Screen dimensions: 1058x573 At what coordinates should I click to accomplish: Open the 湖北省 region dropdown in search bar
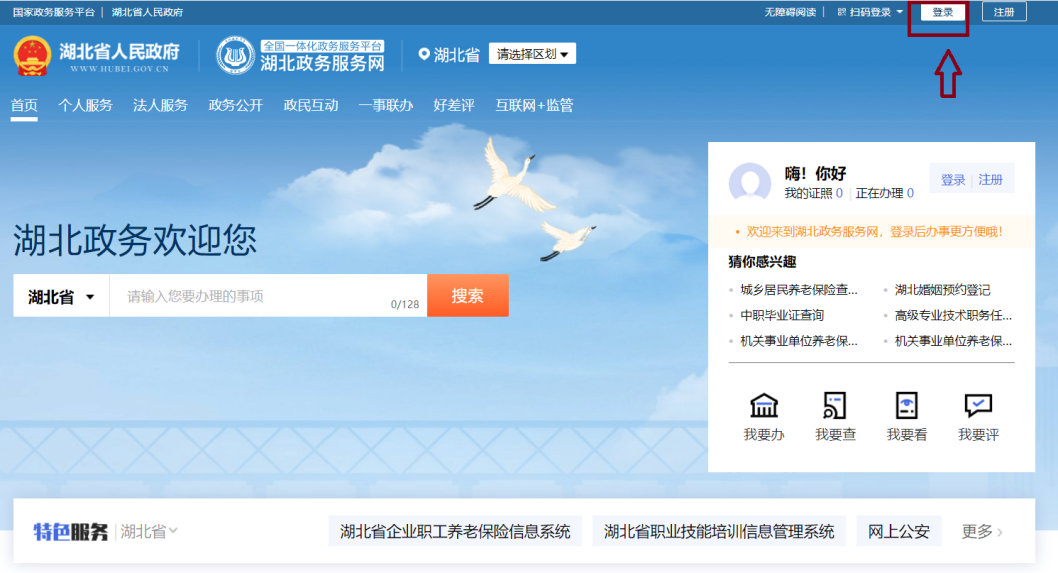[61, 296]
